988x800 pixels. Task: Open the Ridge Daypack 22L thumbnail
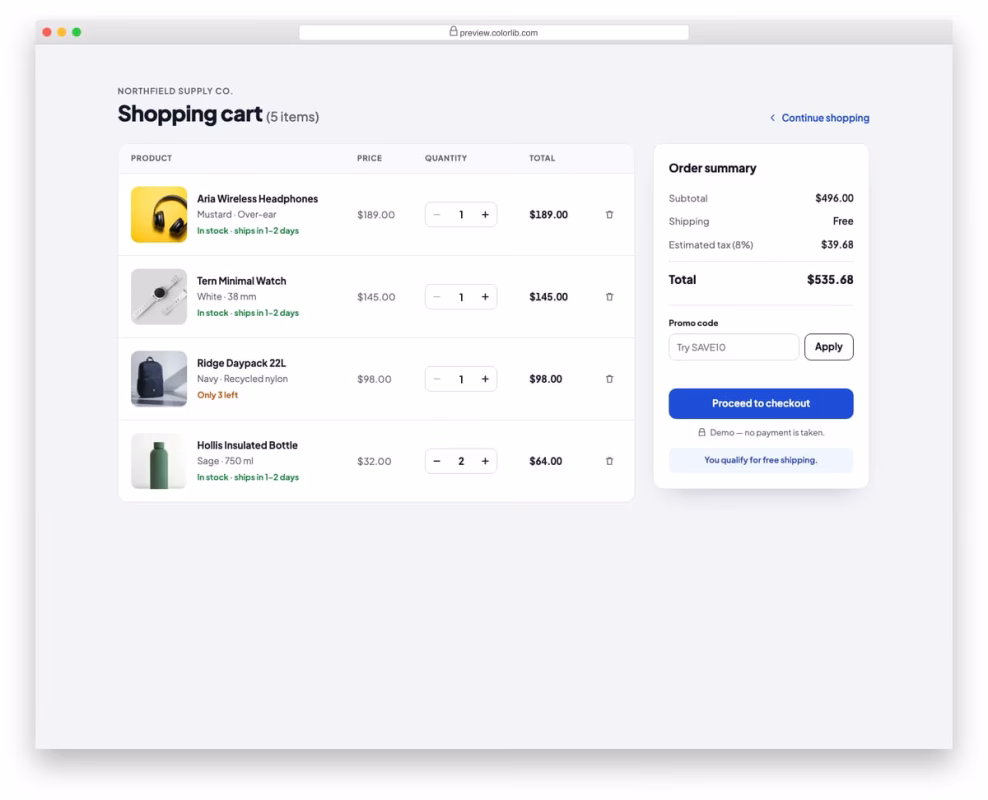click(x=159, y=379)
